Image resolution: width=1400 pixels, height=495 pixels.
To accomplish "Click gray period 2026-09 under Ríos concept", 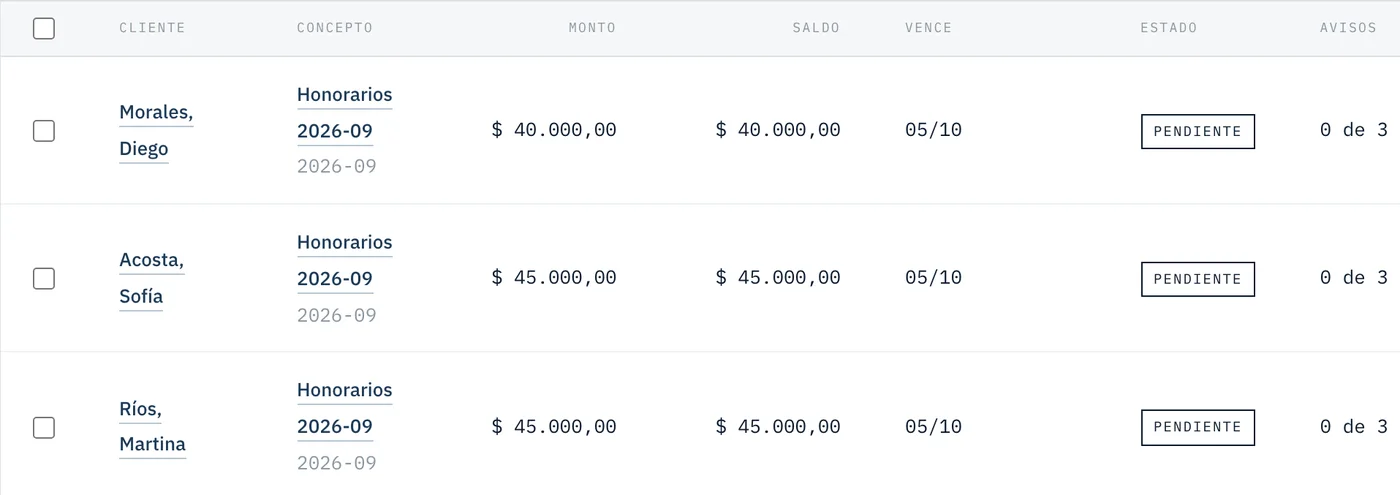I will [x=337, y=463].
